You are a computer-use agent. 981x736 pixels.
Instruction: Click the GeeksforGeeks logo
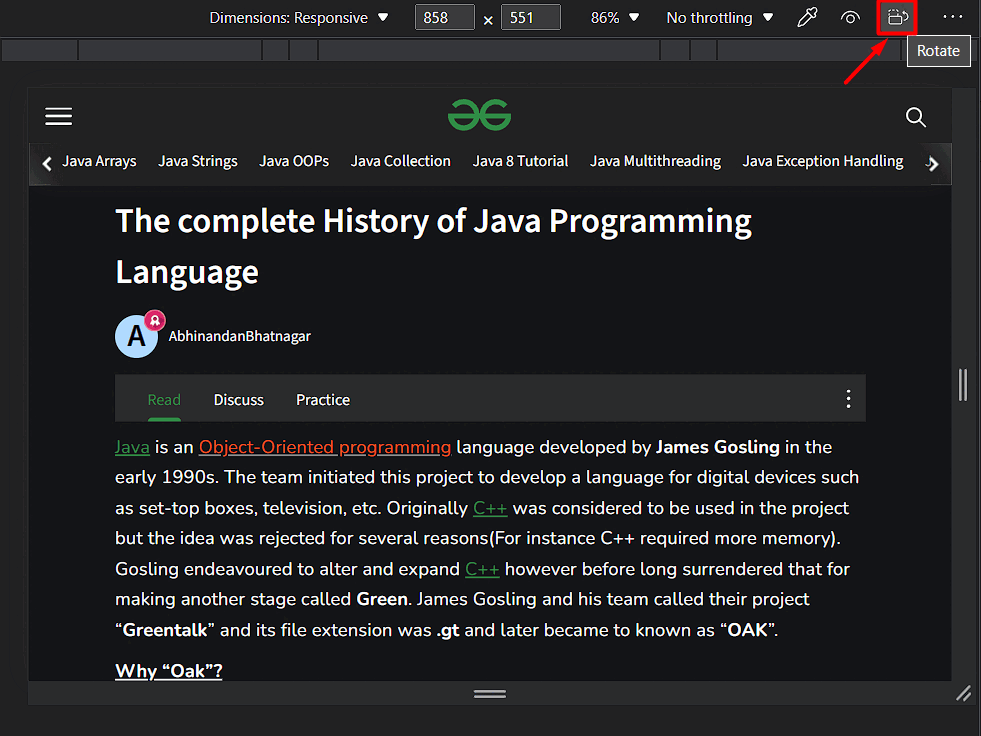479,116
